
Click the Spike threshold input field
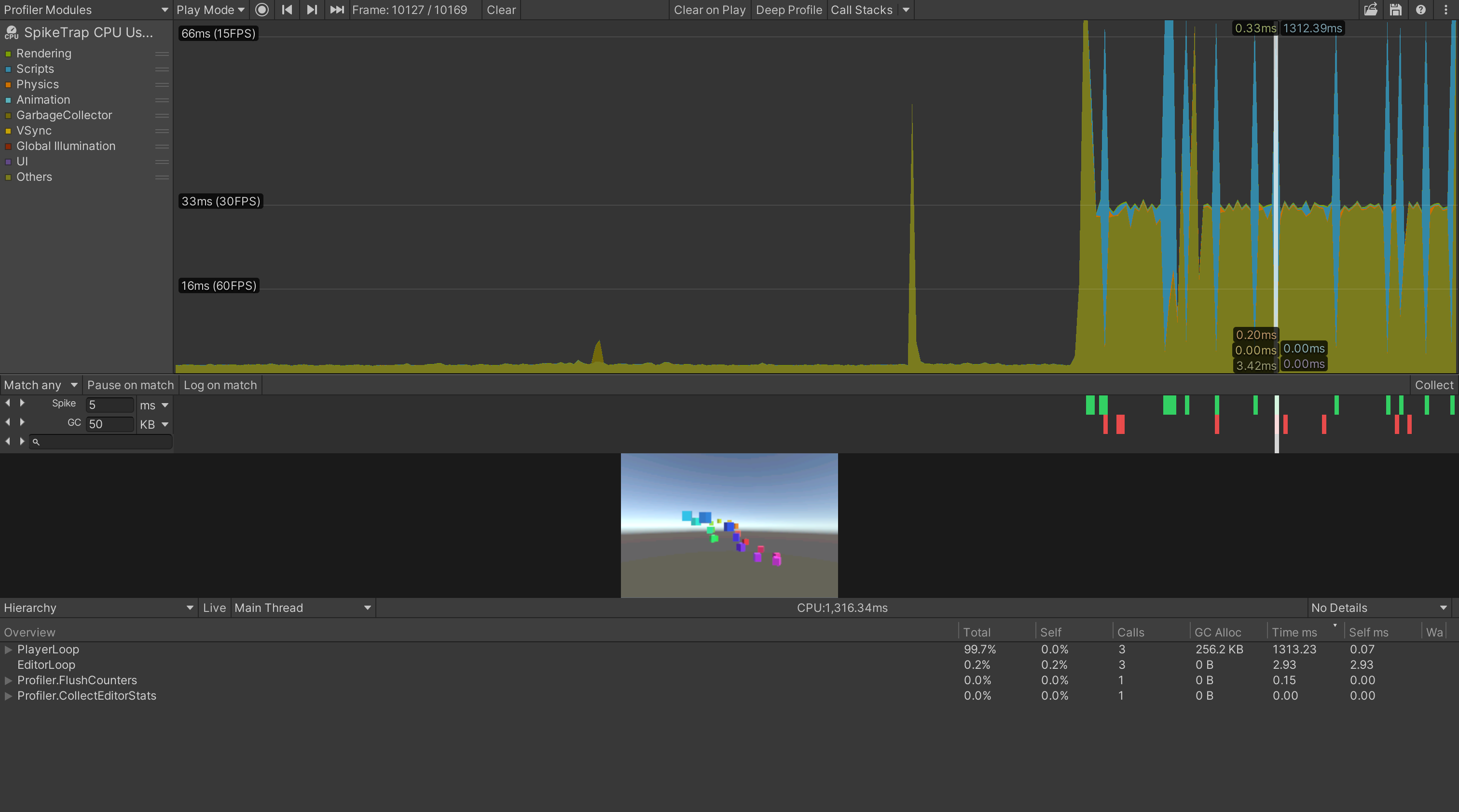coord(110,405)
